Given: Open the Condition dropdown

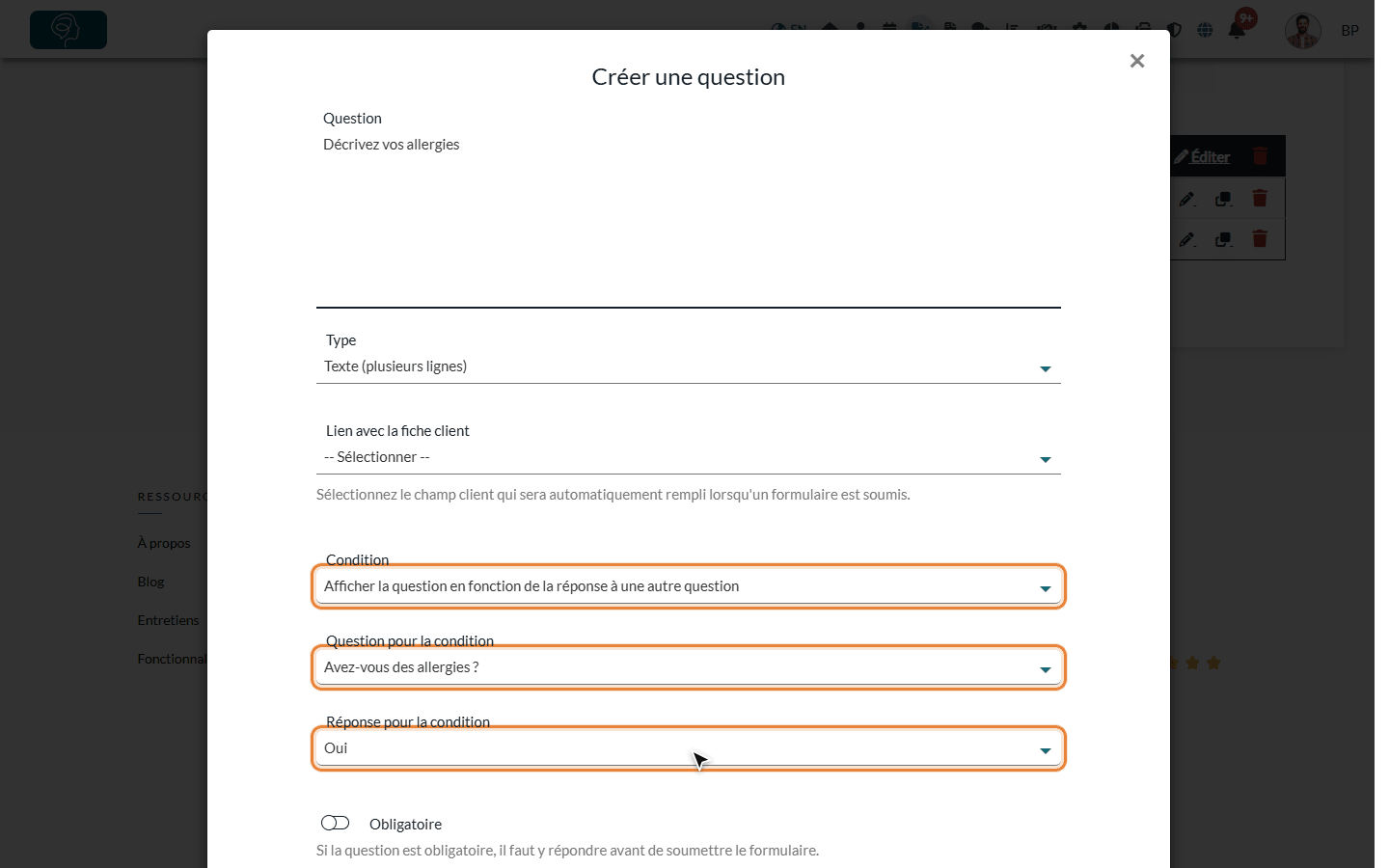Looking at the screenshot, I should click(689, 586).
